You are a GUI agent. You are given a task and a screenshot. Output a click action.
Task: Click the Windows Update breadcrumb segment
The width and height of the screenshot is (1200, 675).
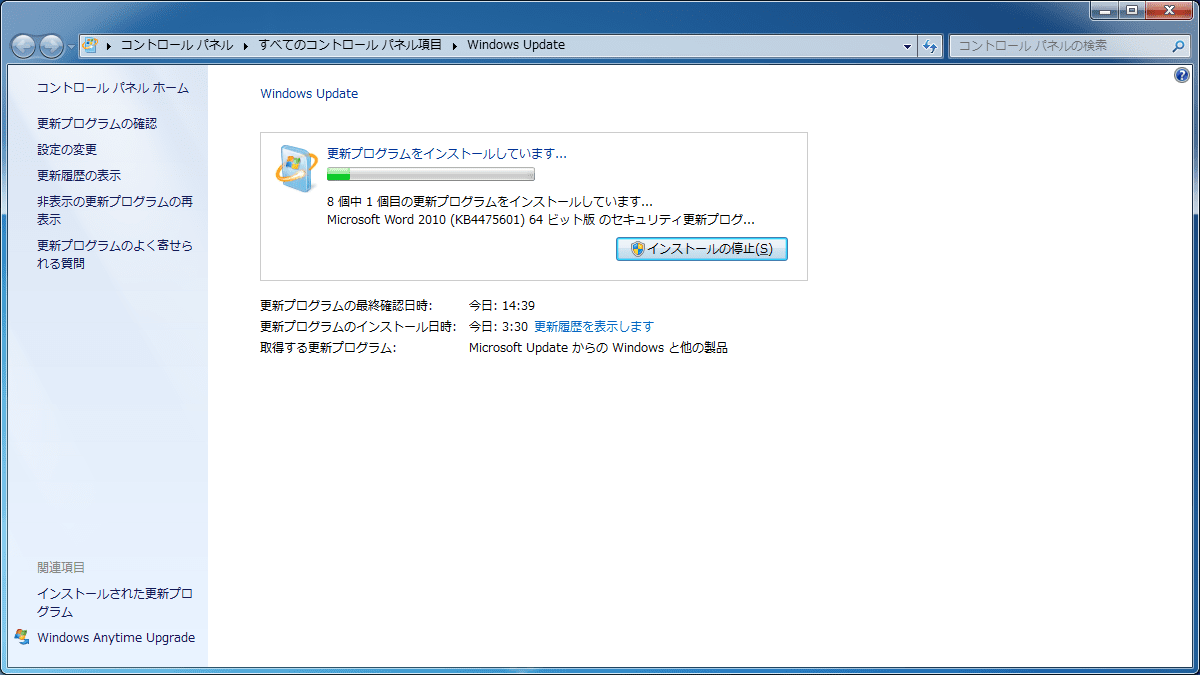point(516,45)
